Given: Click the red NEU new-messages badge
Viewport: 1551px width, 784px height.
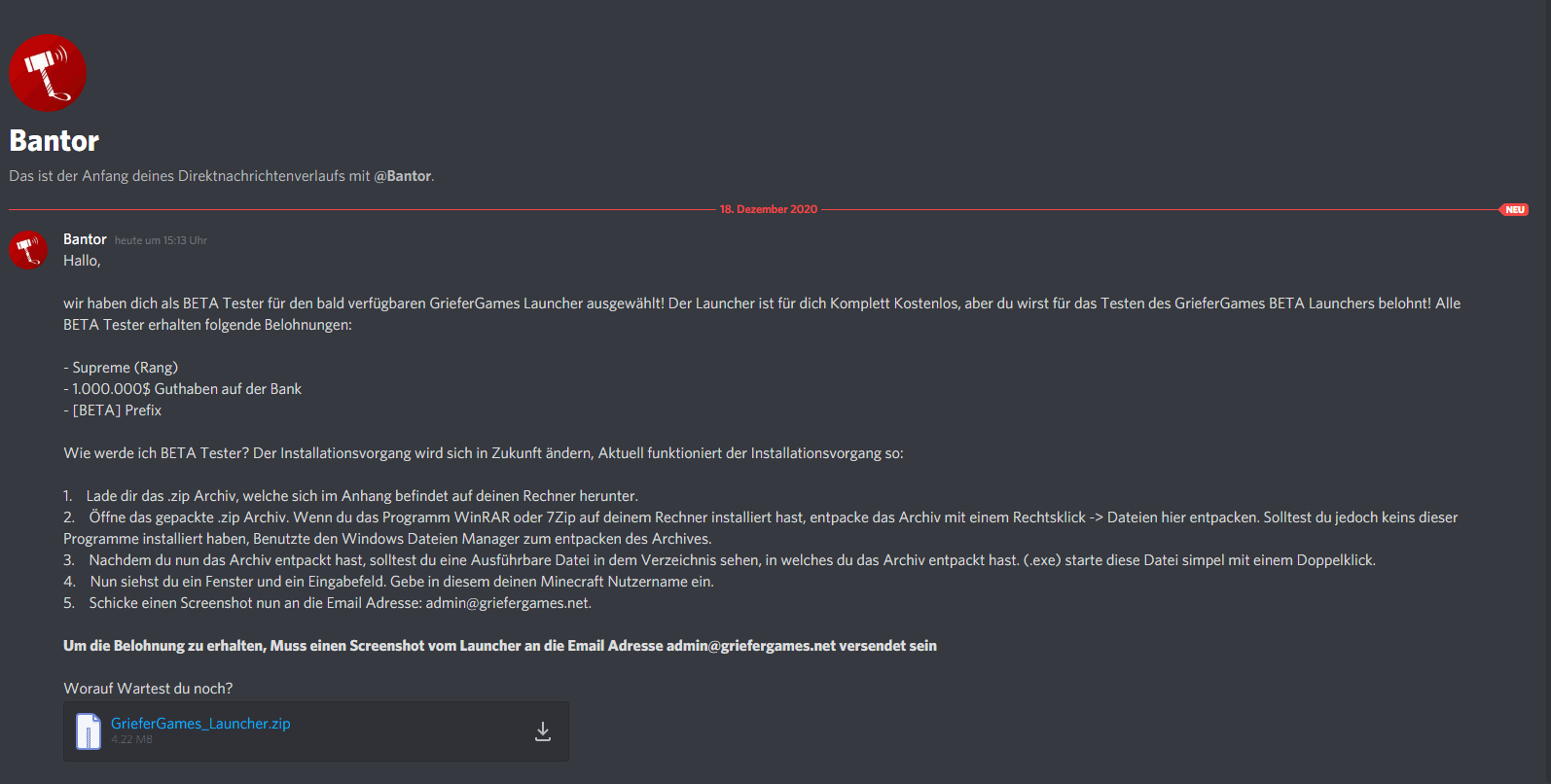Looking at the screenshot, I should coord(1514,209).
